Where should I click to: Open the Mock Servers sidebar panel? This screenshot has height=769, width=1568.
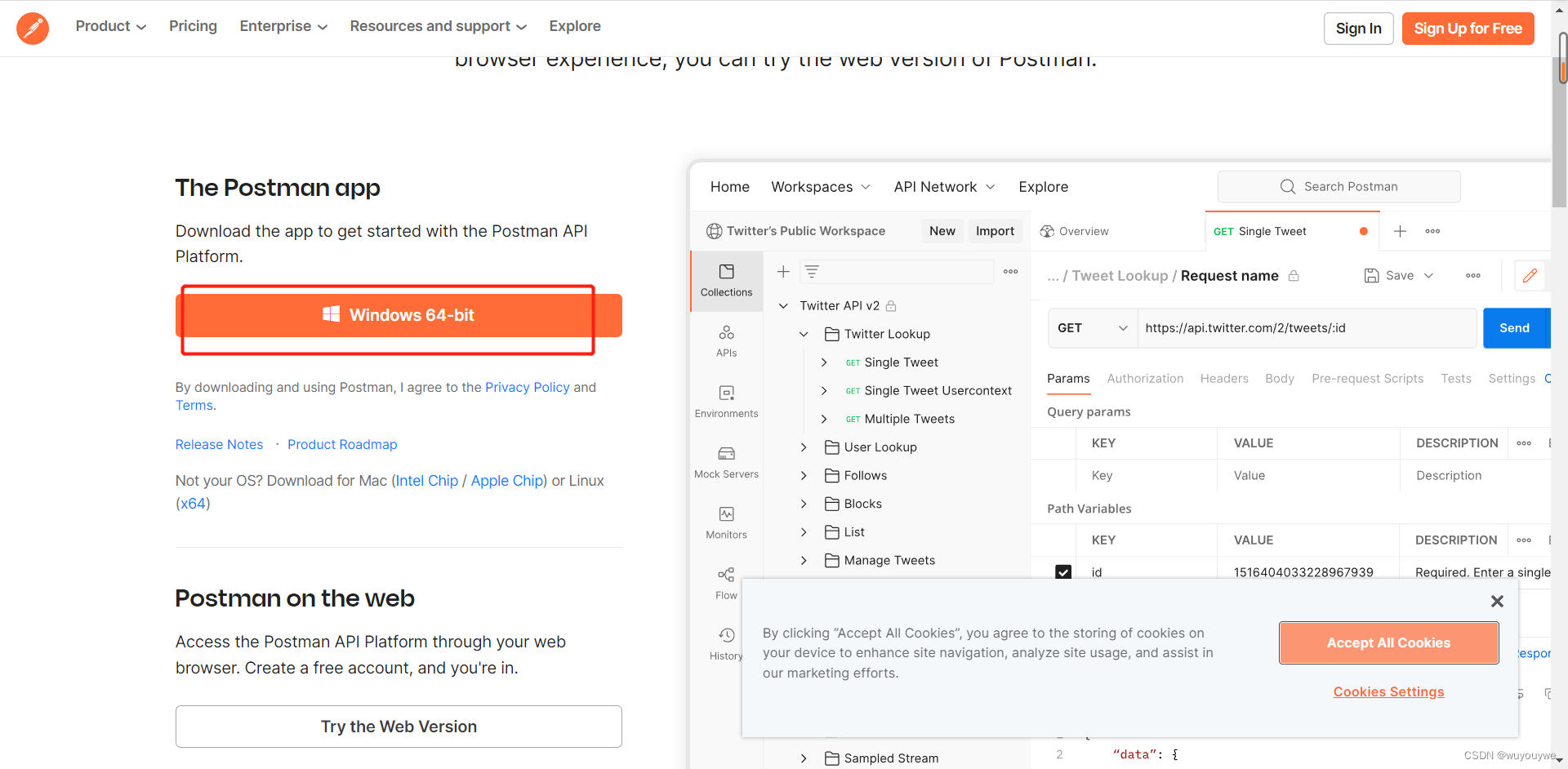(726, 462)
